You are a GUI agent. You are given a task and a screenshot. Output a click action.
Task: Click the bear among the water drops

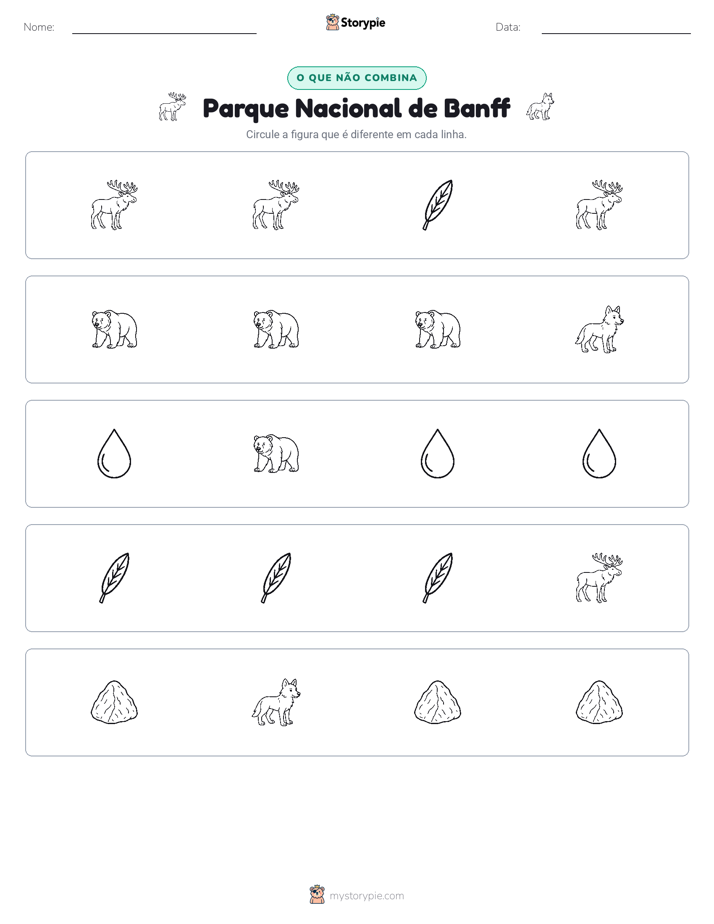point(276,454)
